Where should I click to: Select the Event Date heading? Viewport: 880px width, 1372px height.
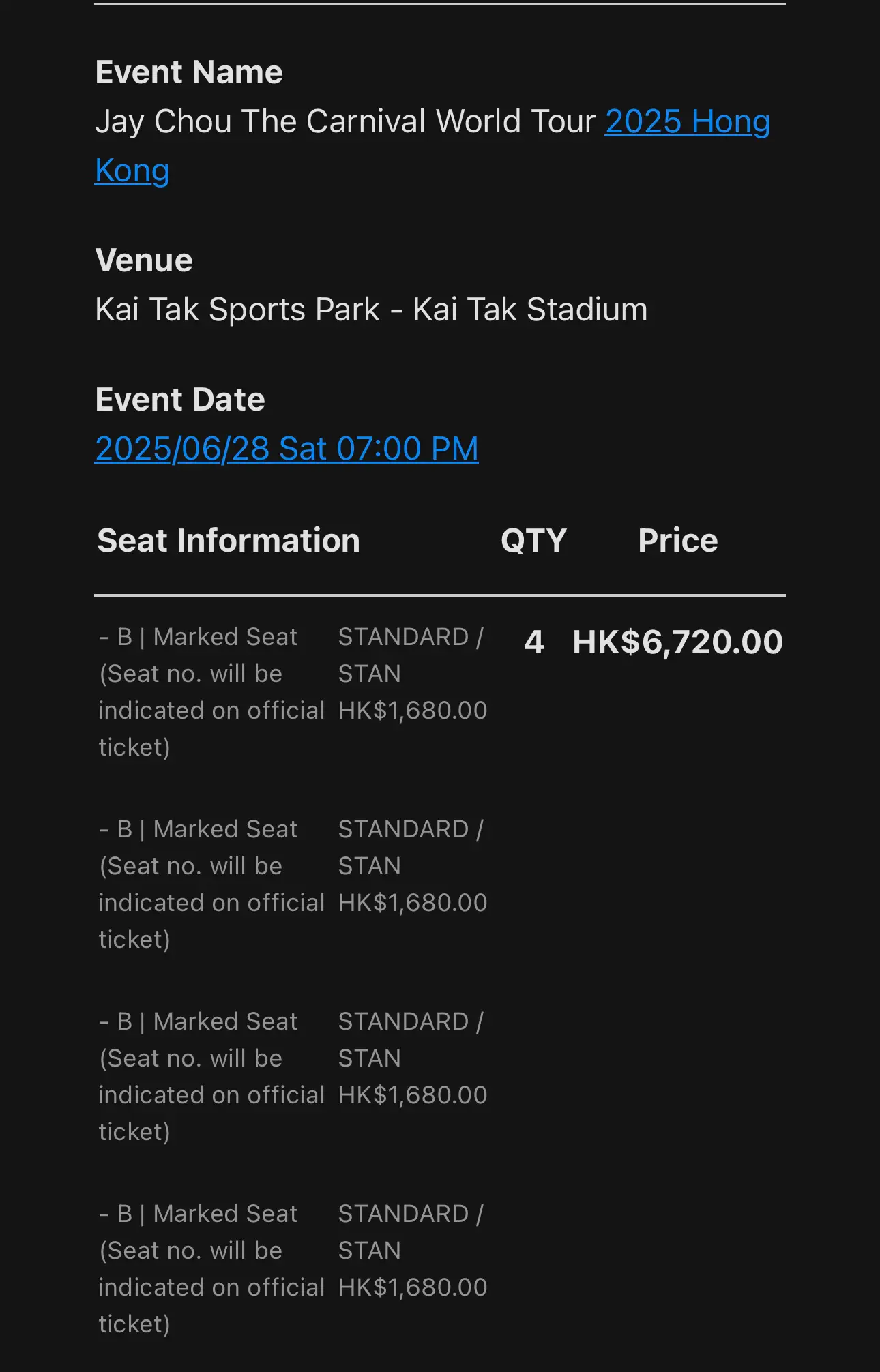pyautogui.click(x=180, y=400)
